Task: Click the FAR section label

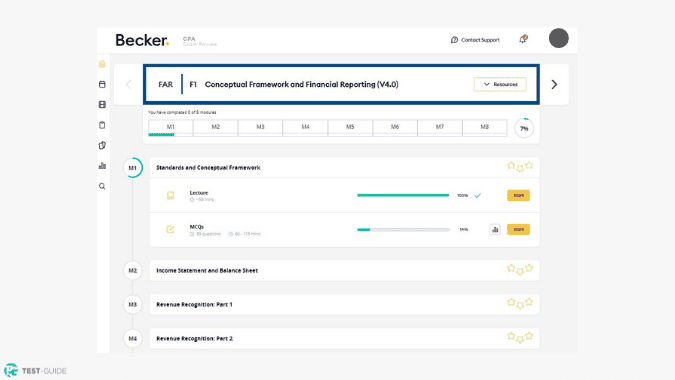Action: (x=166, y=84)
